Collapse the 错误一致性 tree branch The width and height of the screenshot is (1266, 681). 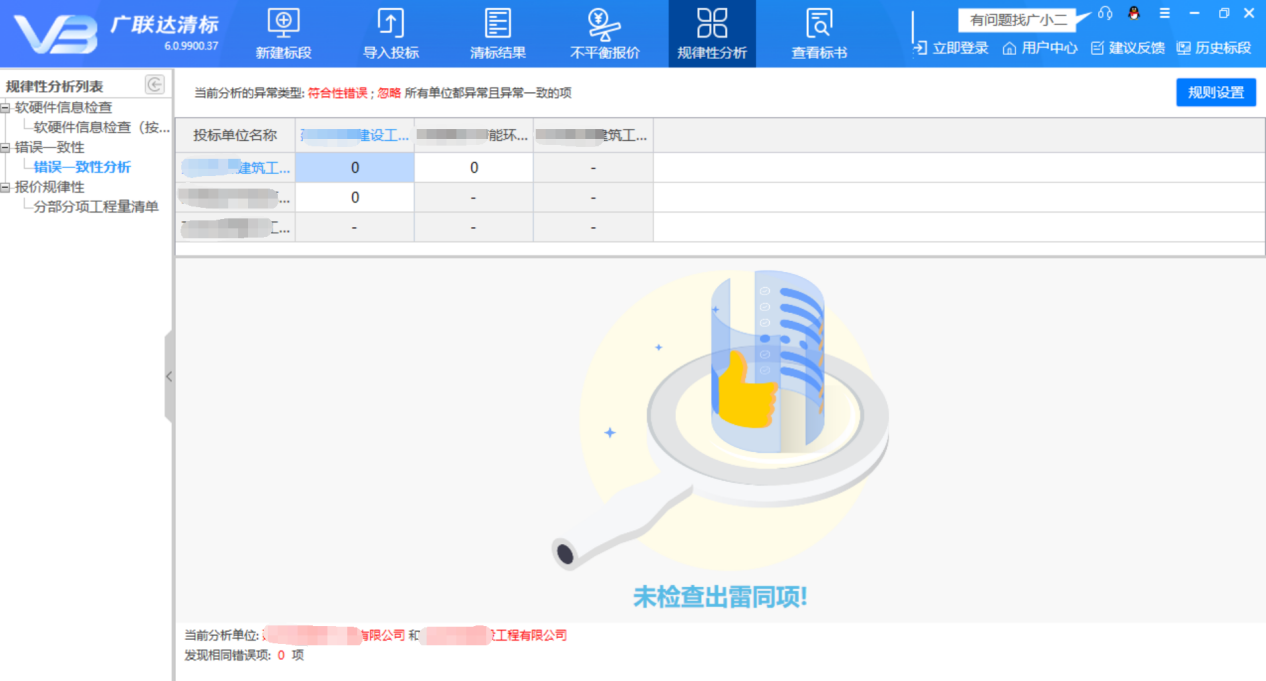pyautogui.click(x=7, y=147)
